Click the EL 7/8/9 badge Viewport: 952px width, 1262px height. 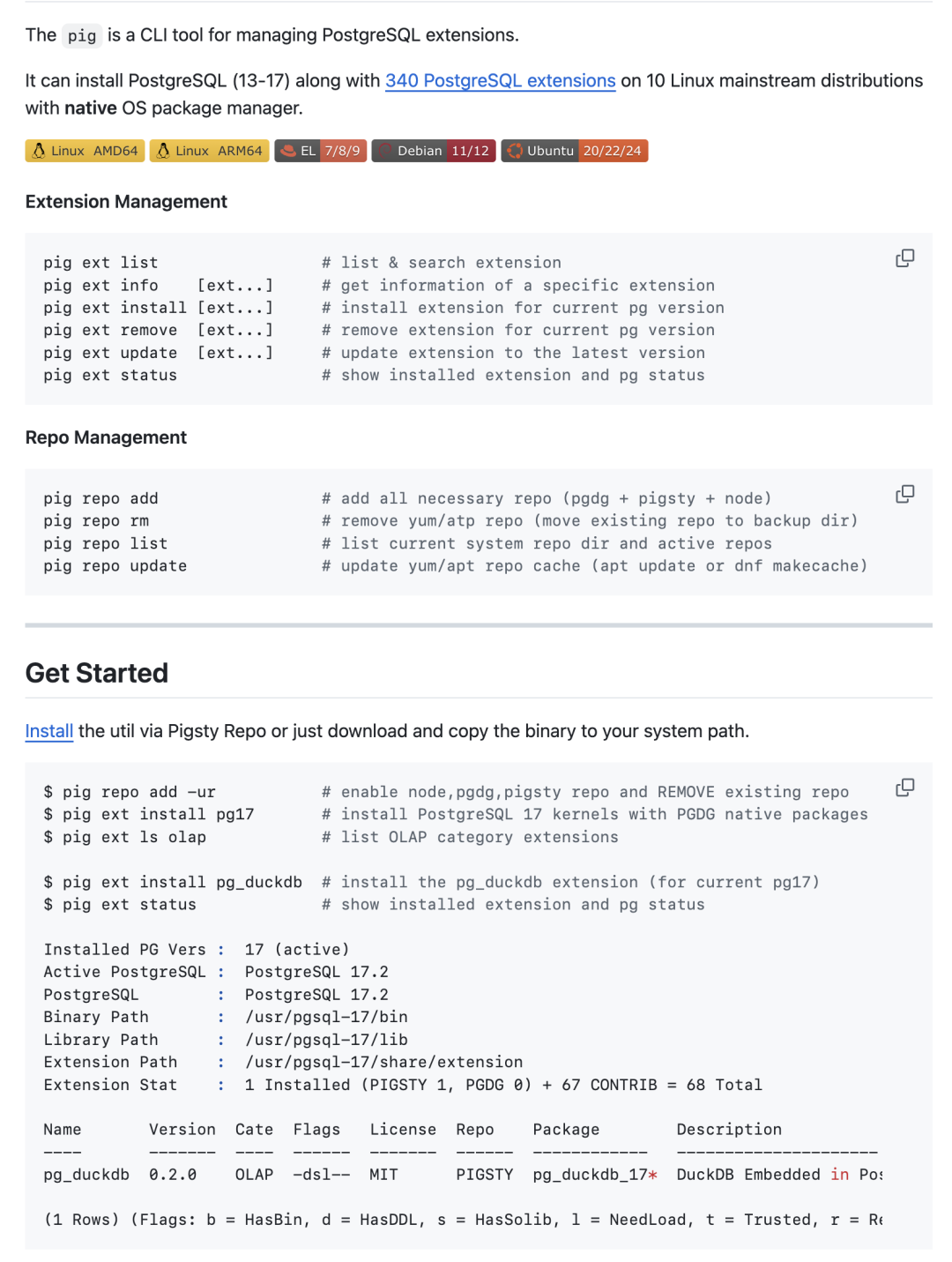(x=321, y=151)
